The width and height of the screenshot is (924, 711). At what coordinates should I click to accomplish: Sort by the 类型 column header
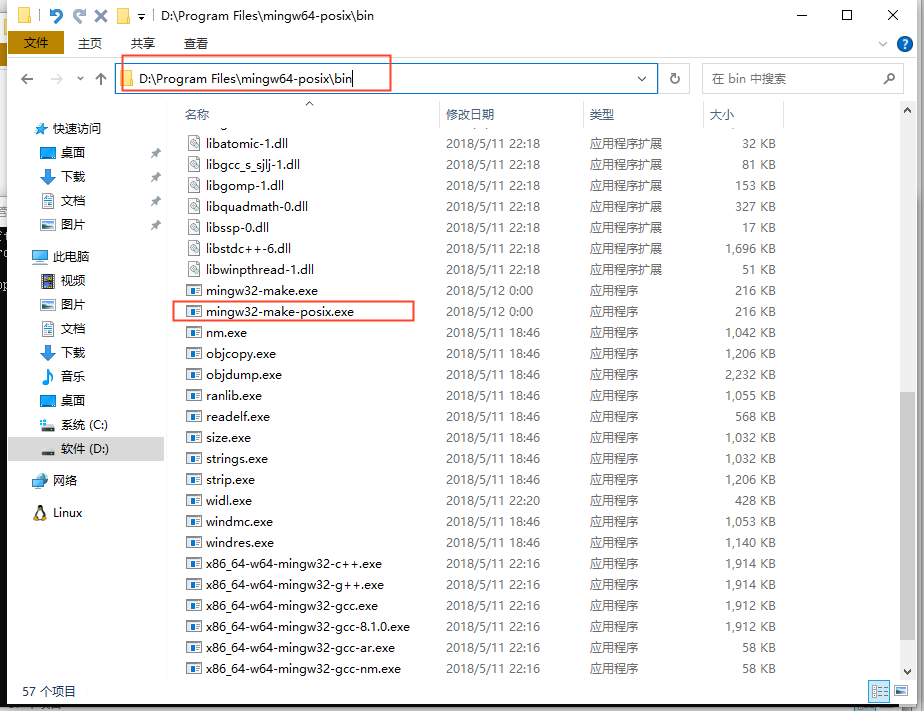tap(602, 114)
